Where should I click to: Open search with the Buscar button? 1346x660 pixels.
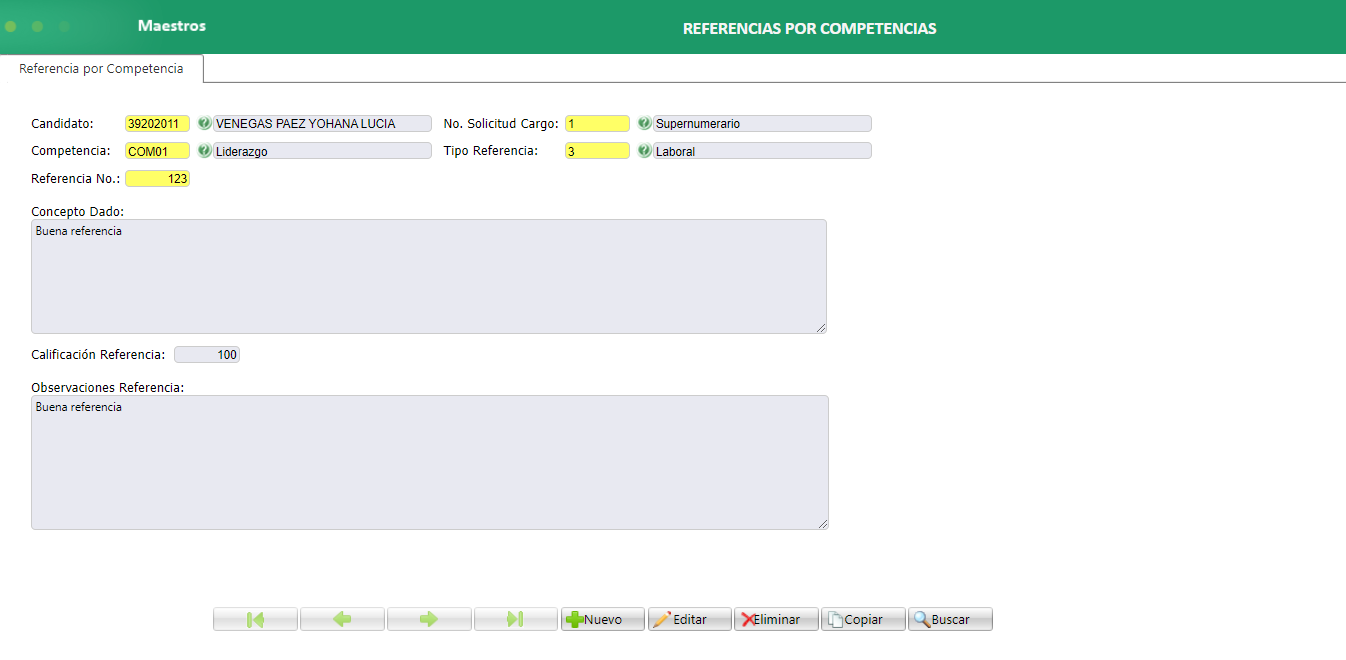click(950, 619)
